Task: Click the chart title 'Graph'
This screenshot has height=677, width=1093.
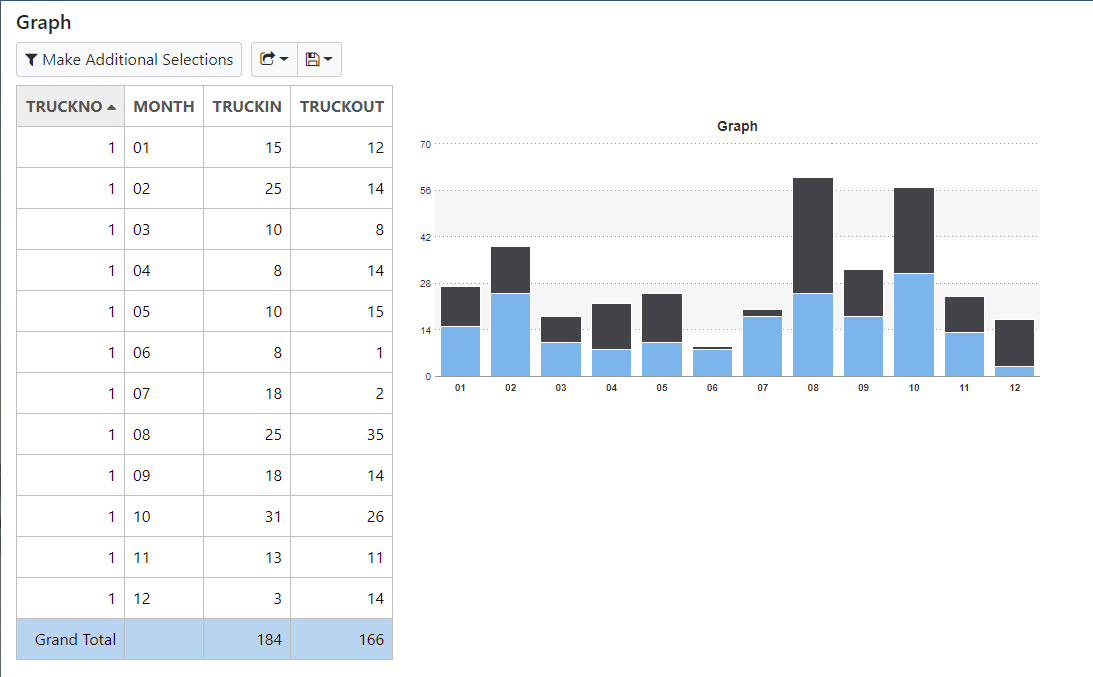Action: click(x=737, y=127)
